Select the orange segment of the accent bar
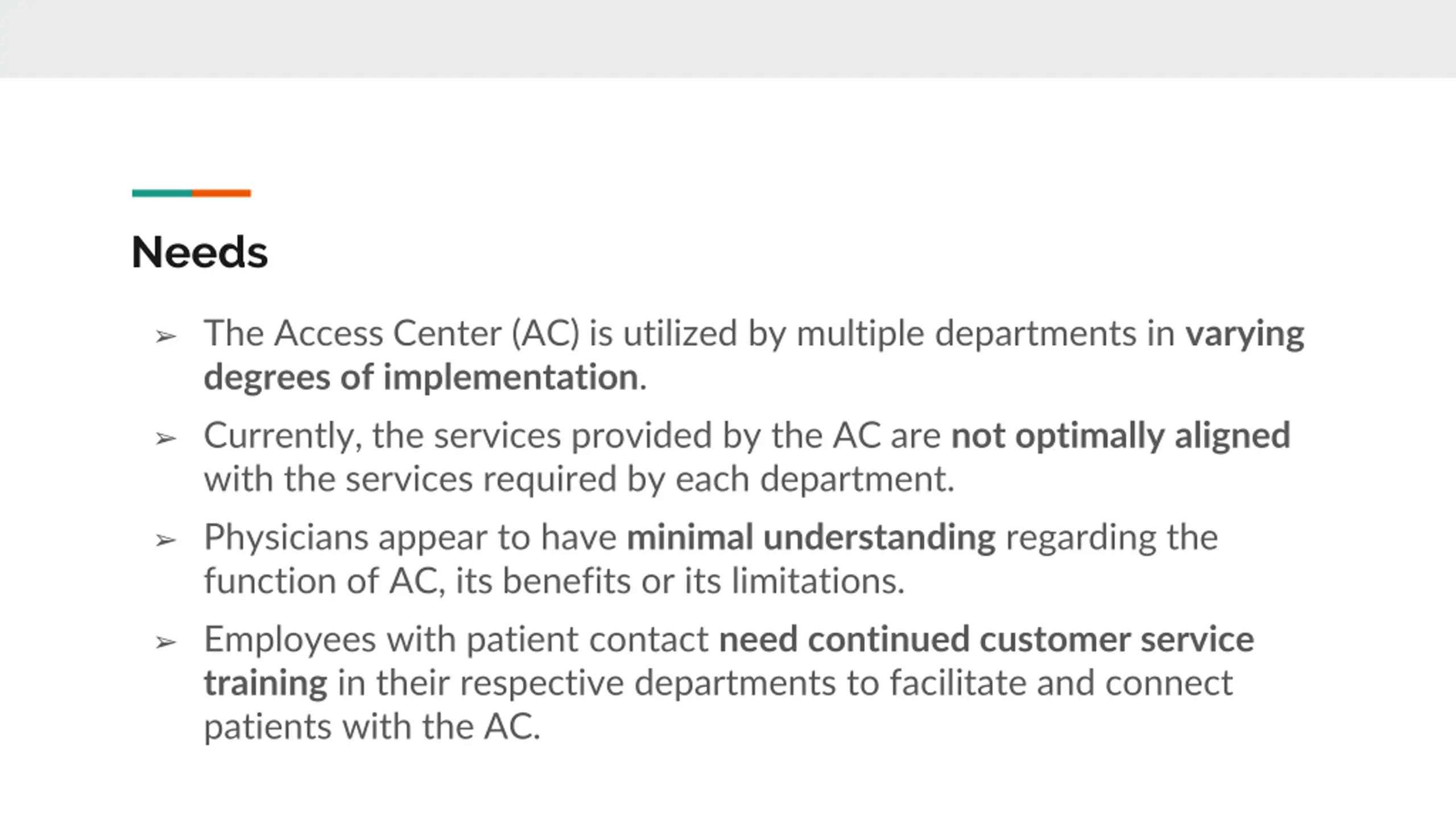The width and height of the screenshot is (1456, 819). pyautogui.click(x=221, y=193)
